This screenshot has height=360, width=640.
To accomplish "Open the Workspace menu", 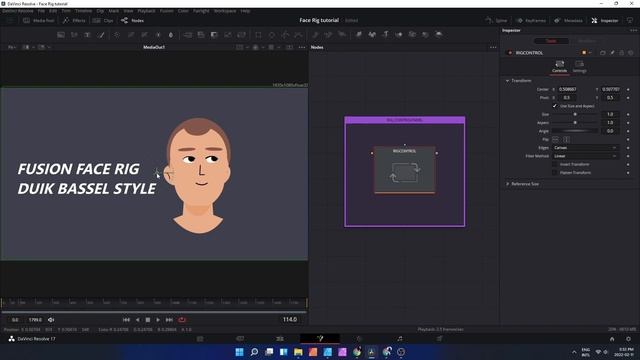I will [x=225, y=11].
